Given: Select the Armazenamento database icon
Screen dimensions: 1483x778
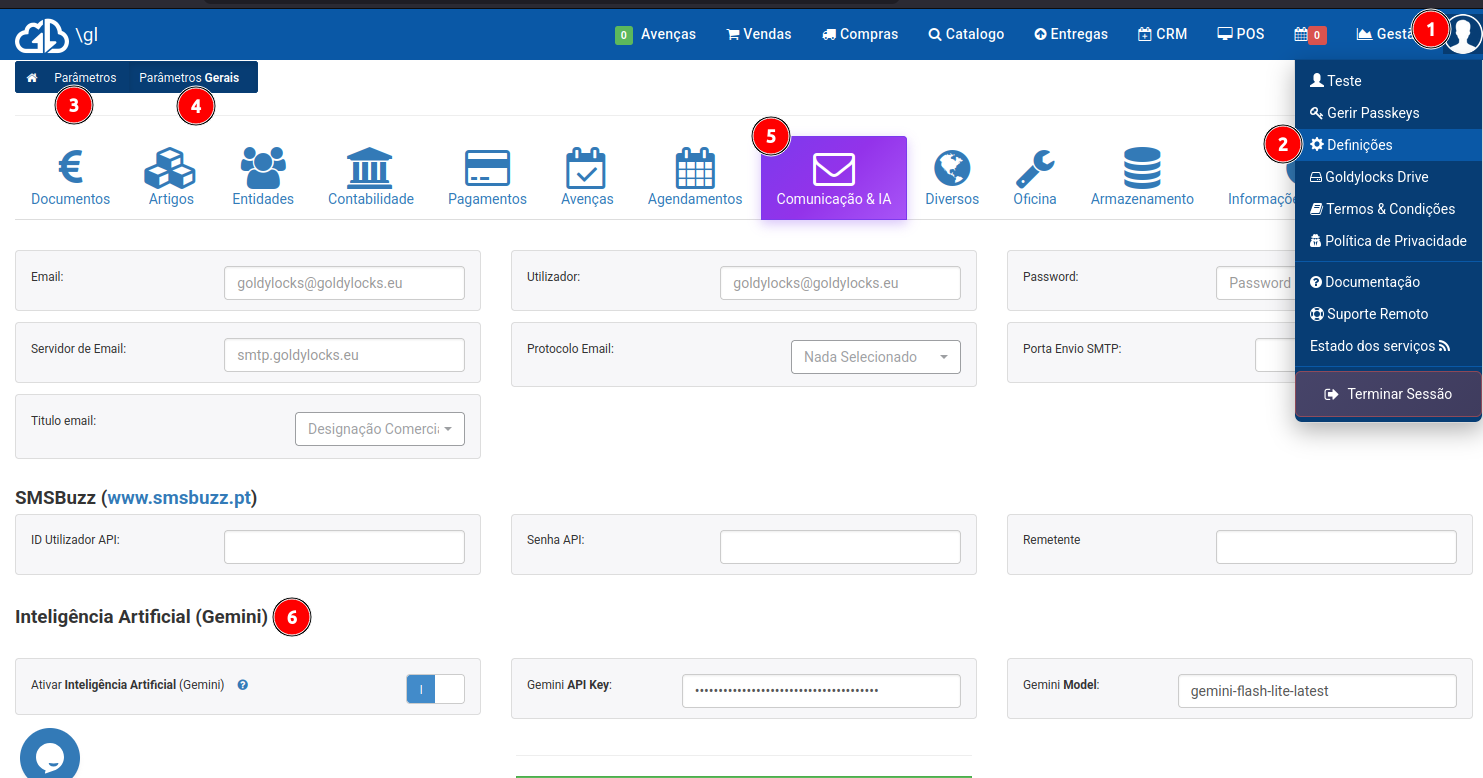Looking at the screenshot, I should 1142,168.
